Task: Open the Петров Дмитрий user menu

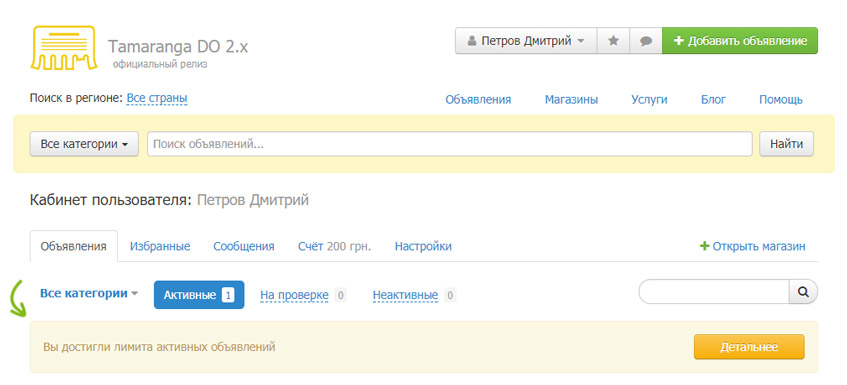Action: pos(526,40)
